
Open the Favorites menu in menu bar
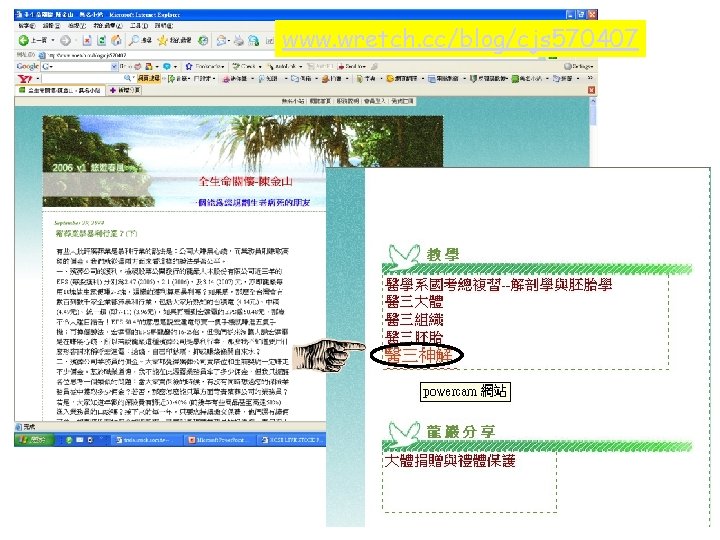[108, 26]
